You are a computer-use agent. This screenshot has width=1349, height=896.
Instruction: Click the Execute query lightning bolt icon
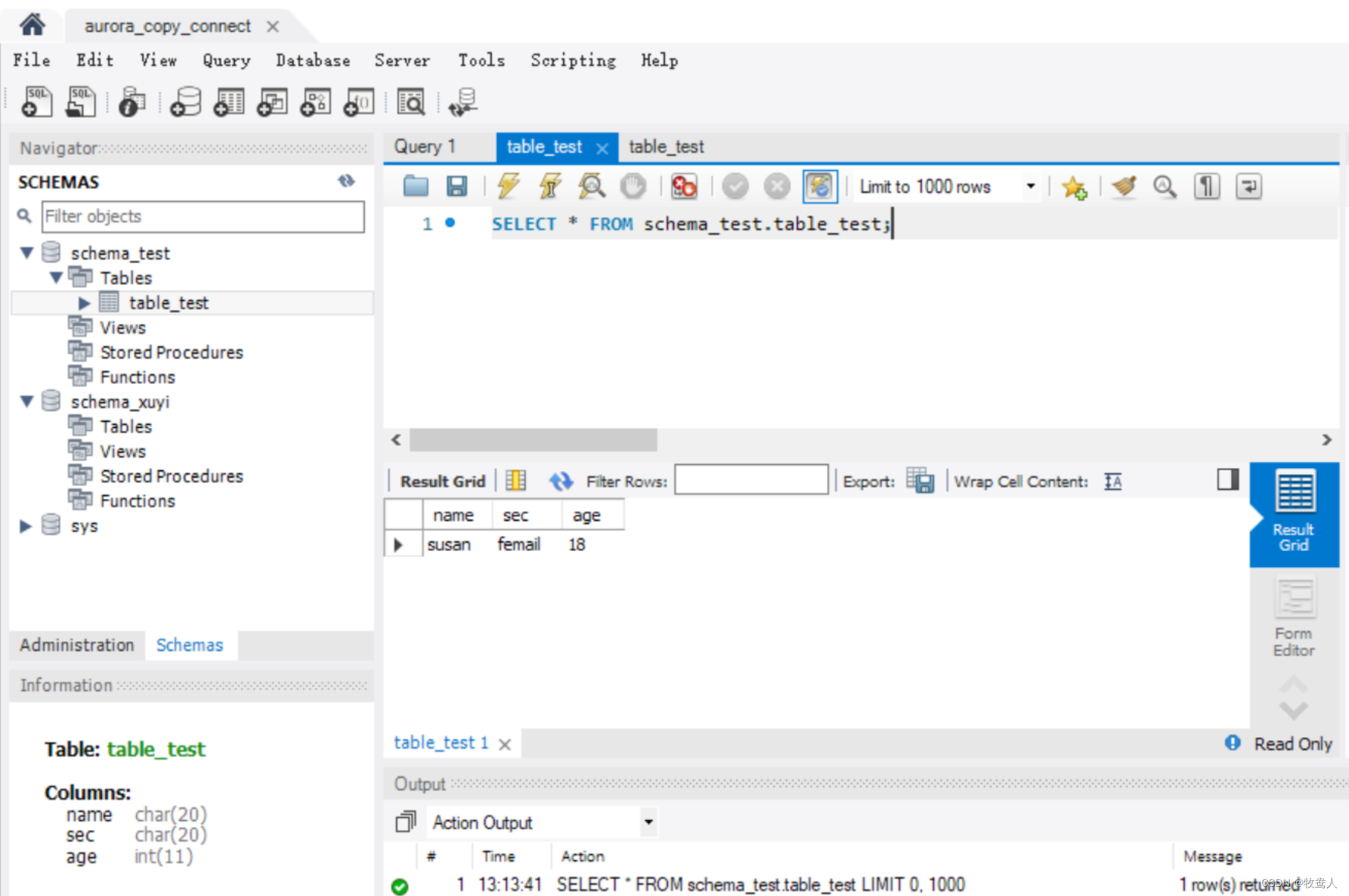pyautogui.click(x=508, y=186)
